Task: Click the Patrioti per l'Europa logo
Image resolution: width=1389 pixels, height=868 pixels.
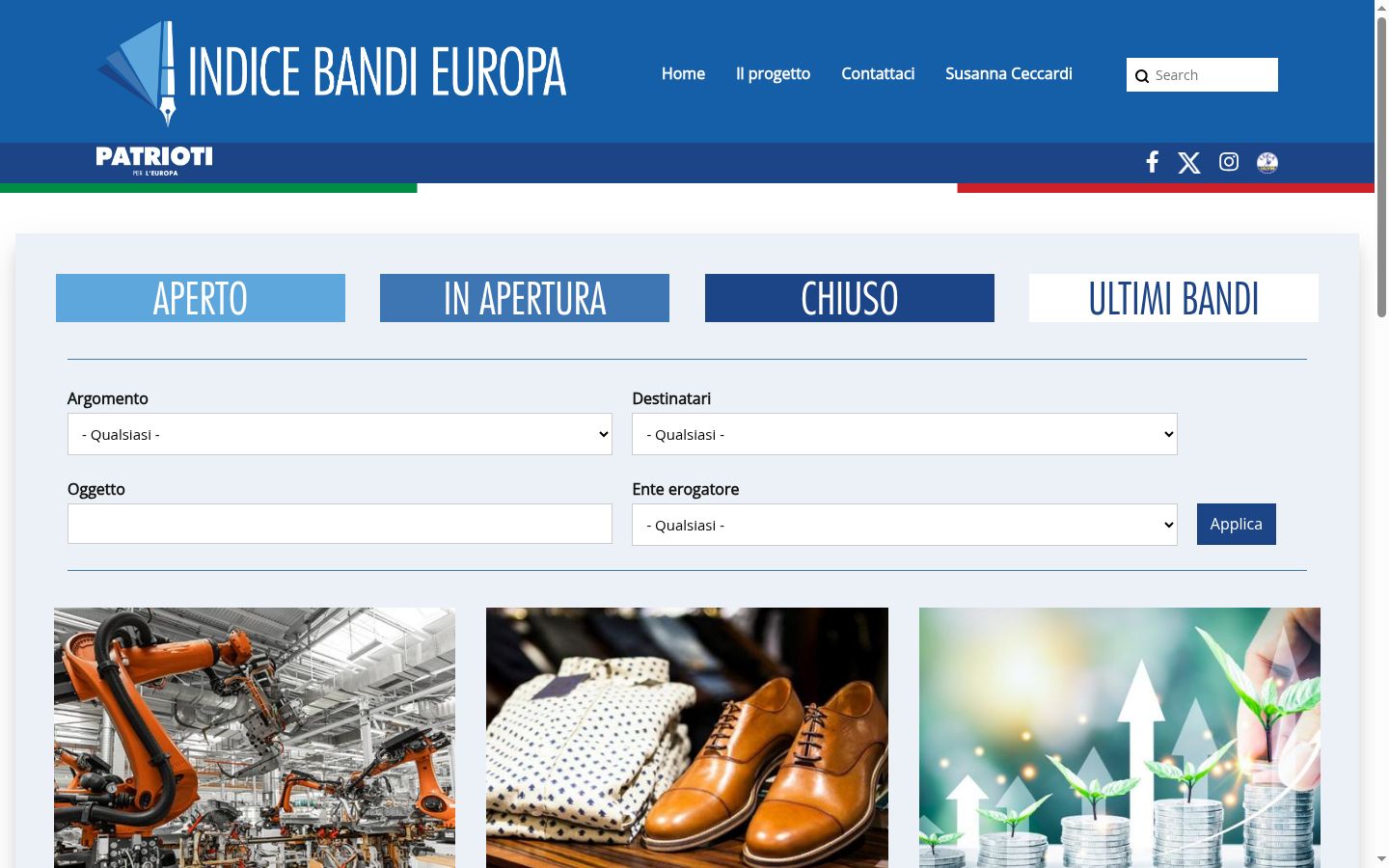Action: [x=154, y=160]
